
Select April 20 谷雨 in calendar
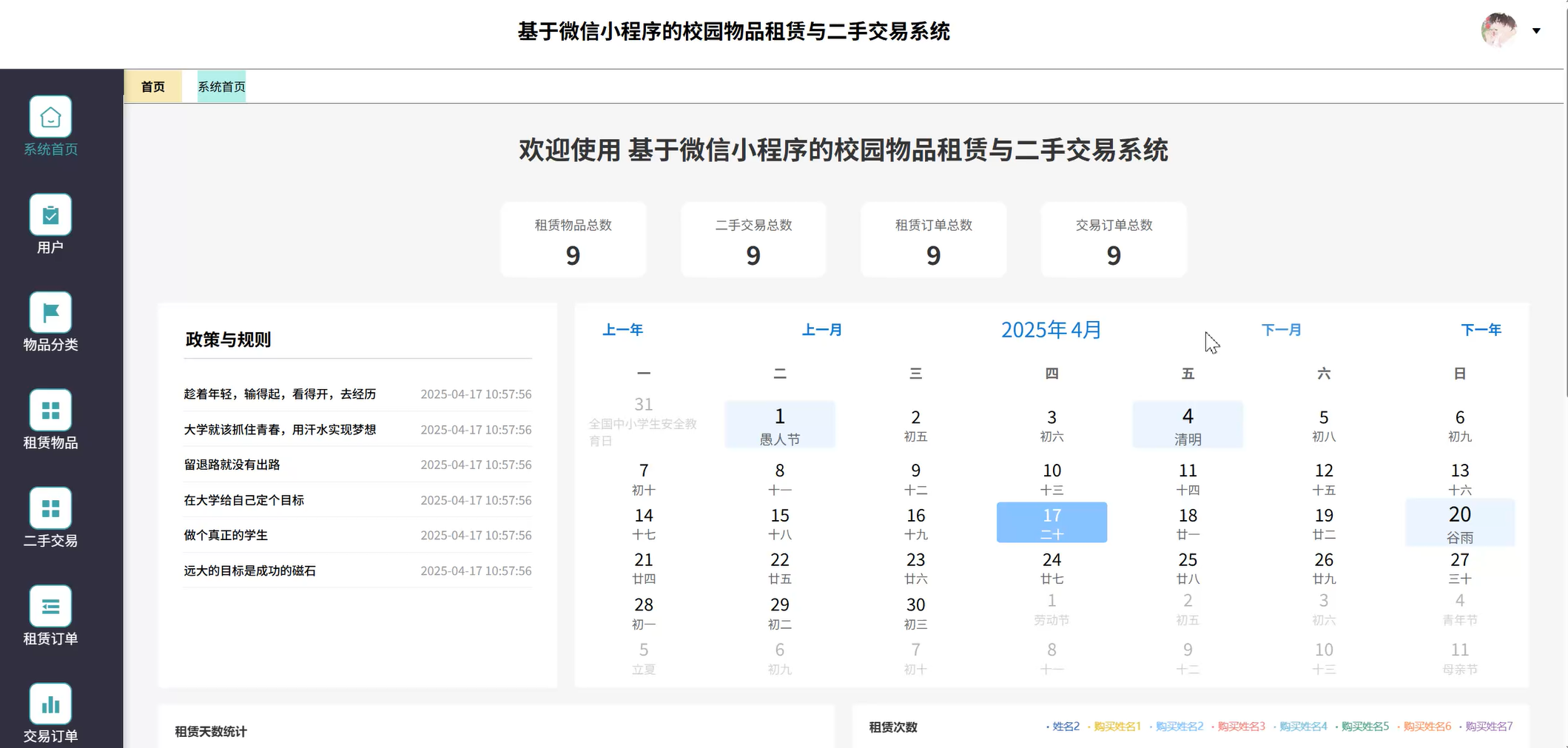(1460, 523)
